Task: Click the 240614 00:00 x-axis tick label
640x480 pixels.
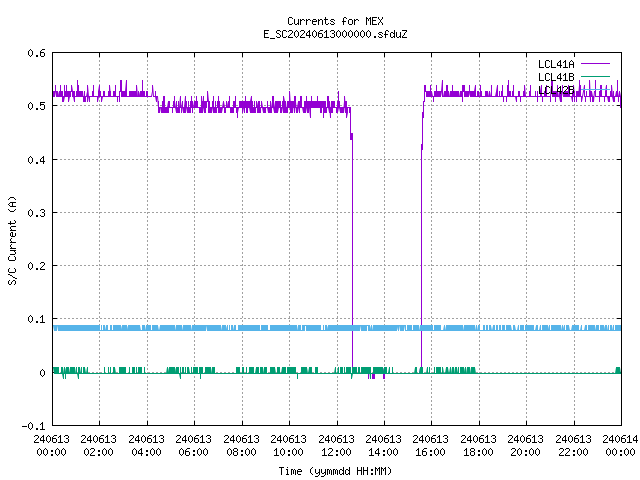Action: (x=620, y=445)
